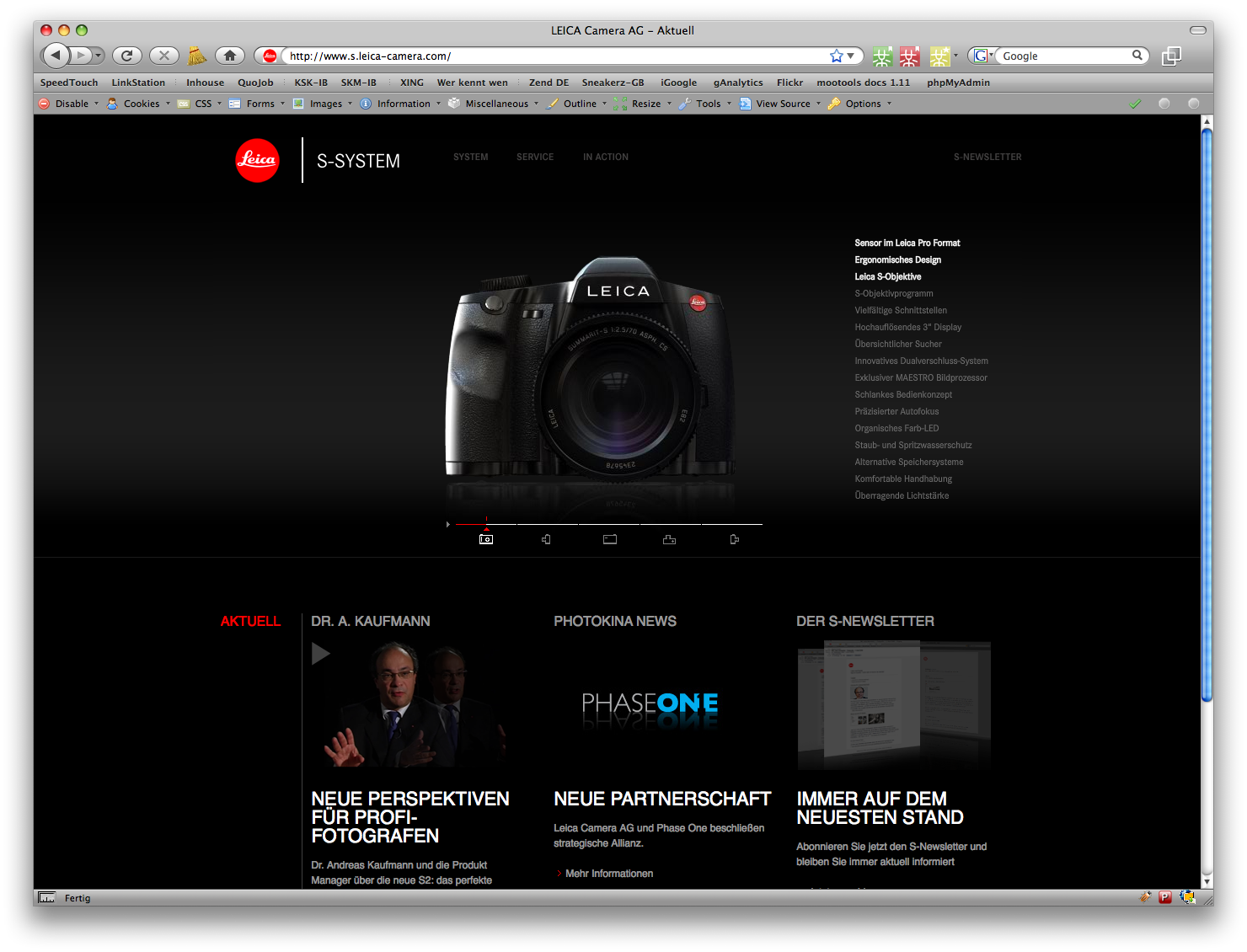Open the Cookies web developer menu

[x=139, y=104]
